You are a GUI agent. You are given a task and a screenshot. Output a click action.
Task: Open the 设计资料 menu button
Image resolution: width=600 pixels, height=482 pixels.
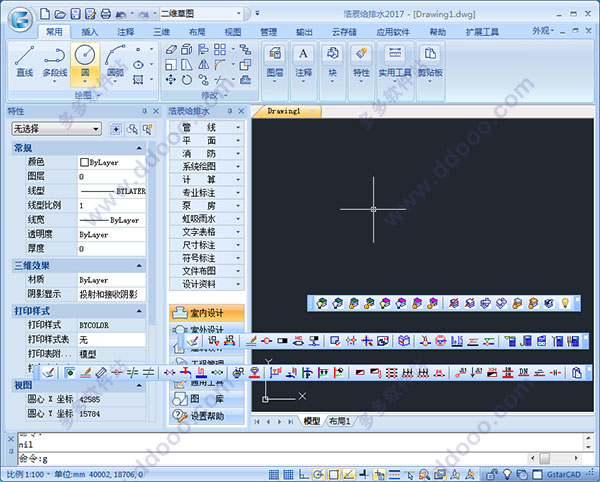point(207,284)
